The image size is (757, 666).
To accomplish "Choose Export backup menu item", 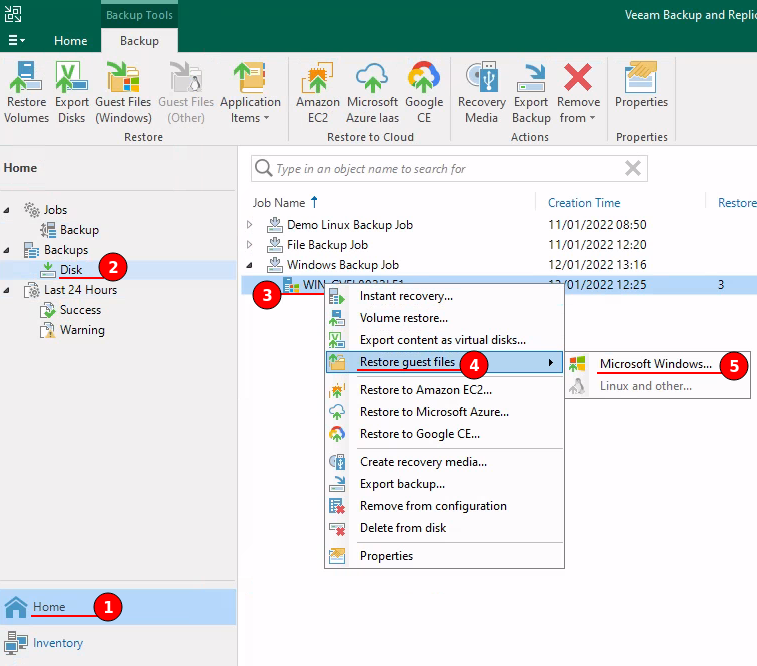I will pos(444,484).
